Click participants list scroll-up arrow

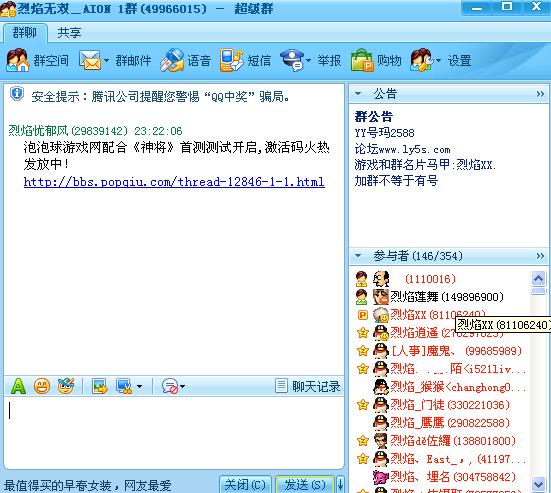(x=539, y=278)
